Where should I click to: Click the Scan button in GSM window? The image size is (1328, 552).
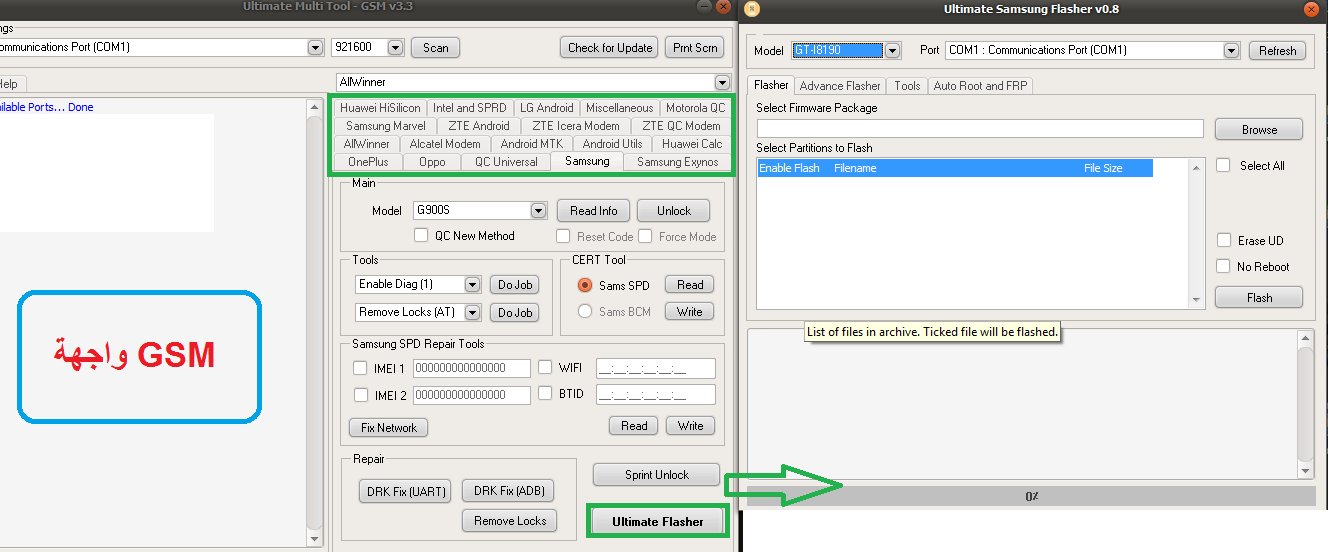436,47
